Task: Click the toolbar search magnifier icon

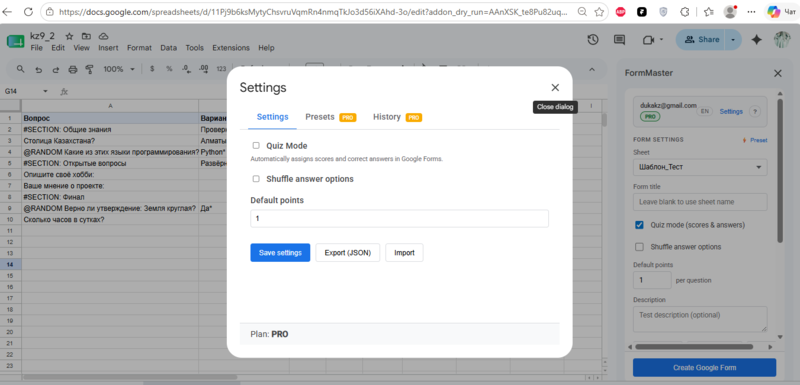Action: click(20, 69)
